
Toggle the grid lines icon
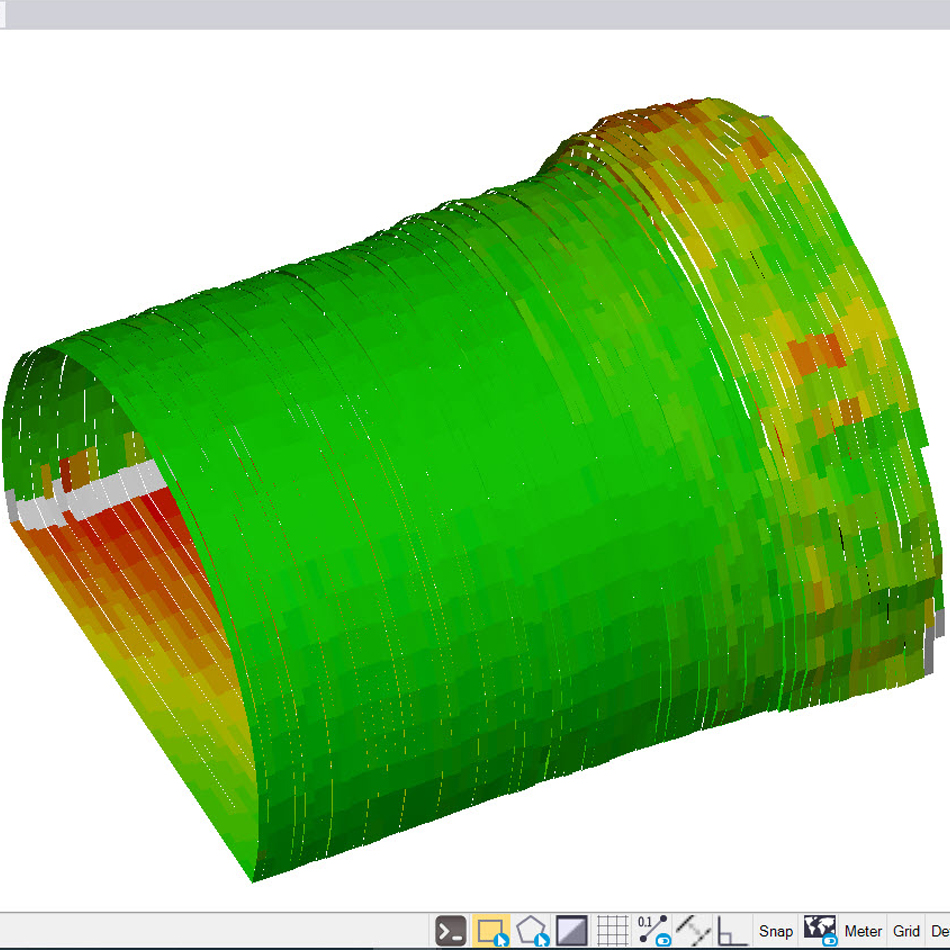pos(611,929)
